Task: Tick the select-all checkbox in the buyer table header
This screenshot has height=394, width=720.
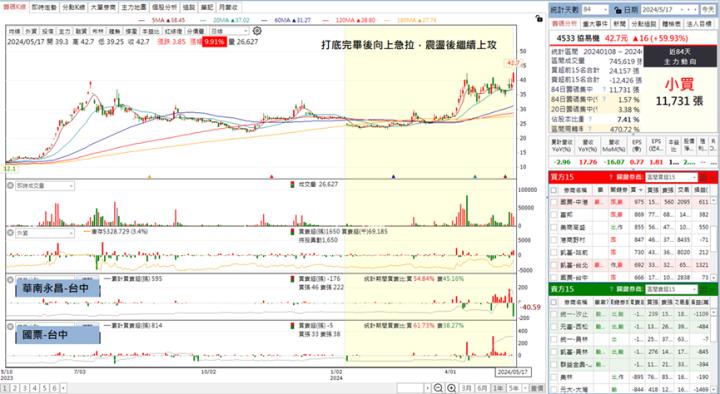Action: point(554,190)
